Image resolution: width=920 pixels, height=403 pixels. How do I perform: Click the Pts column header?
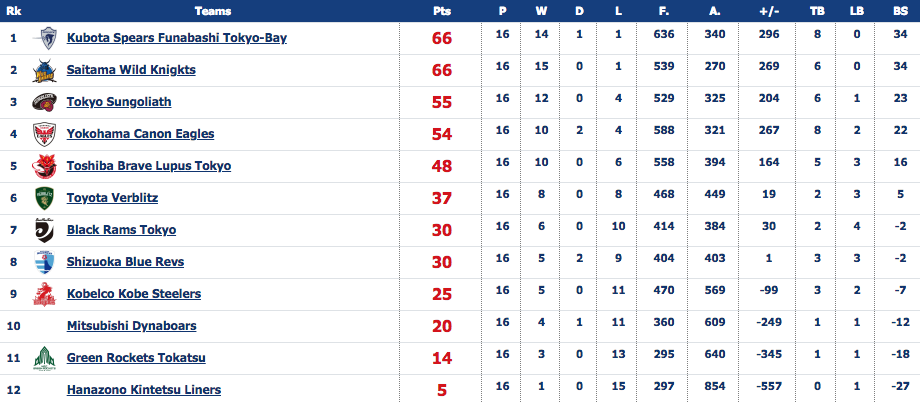[x=441, y=11]
